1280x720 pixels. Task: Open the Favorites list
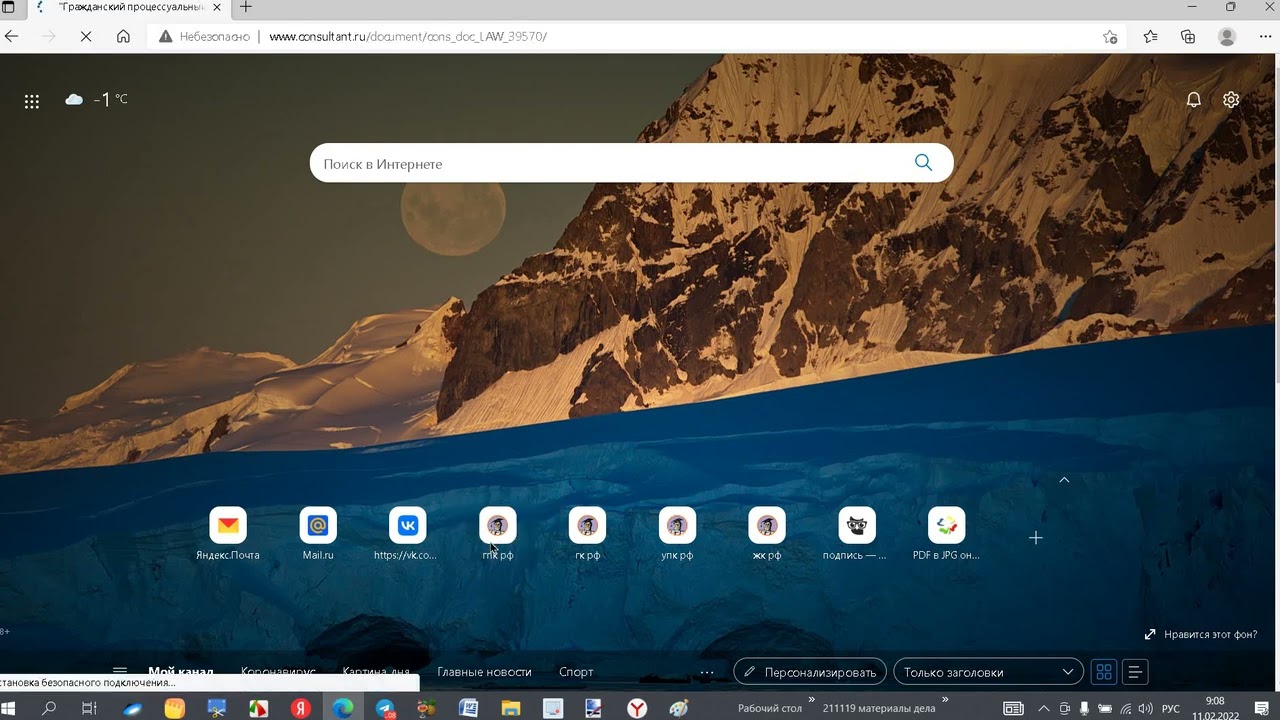click(x=1150, y=36)
